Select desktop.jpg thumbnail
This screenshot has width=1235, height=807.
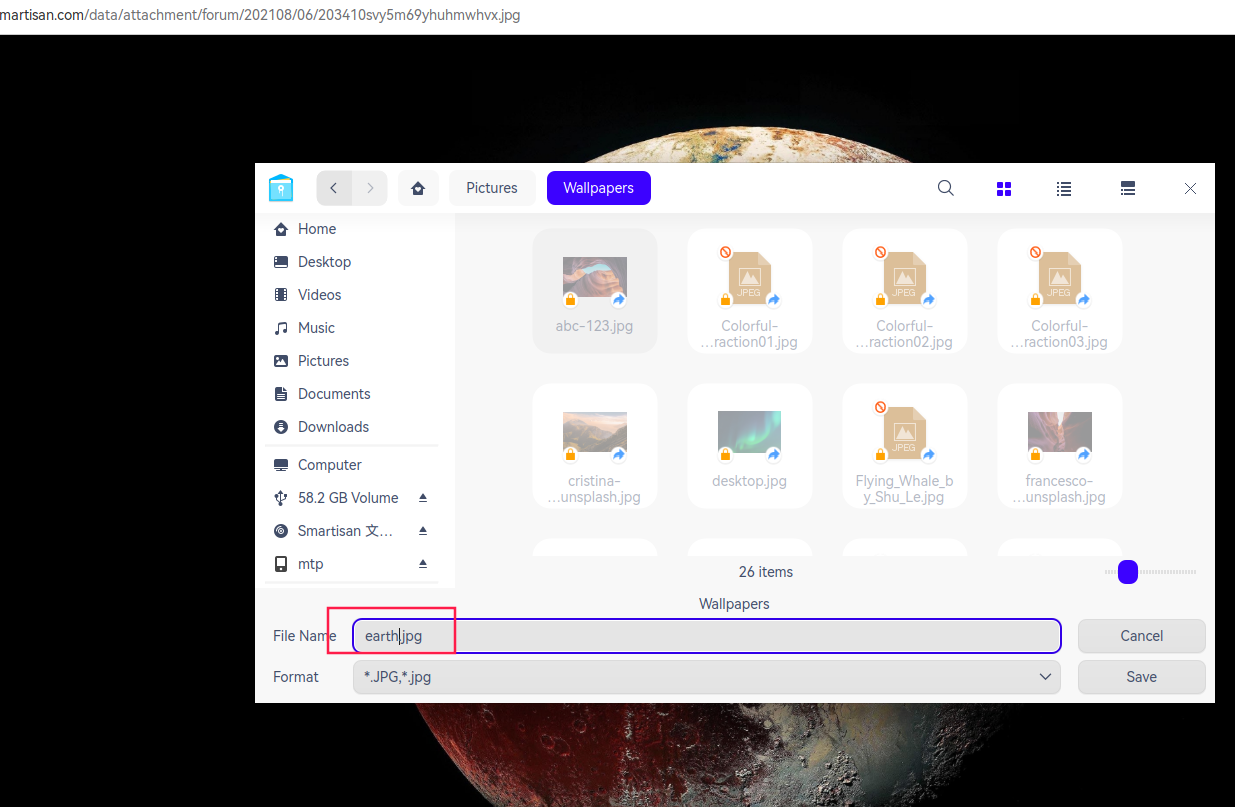click(x=750, y=446)
